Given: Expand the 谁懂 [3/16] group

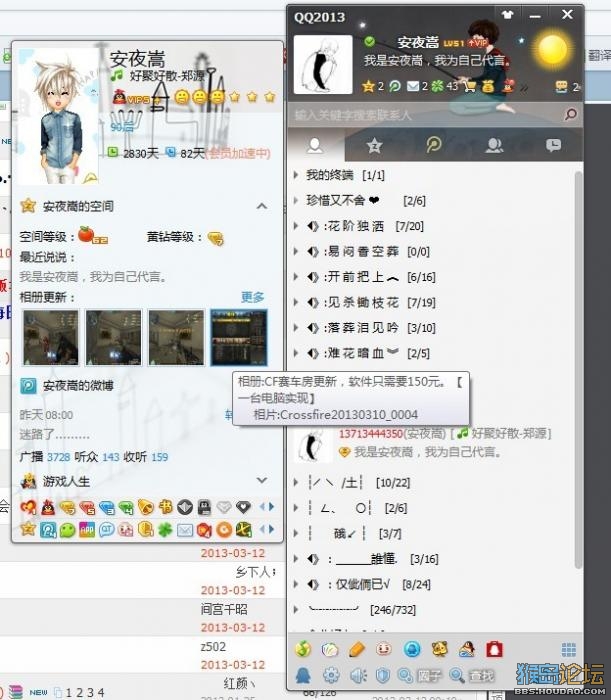Looking at the screenshot, I should click(x=295, y=558).
